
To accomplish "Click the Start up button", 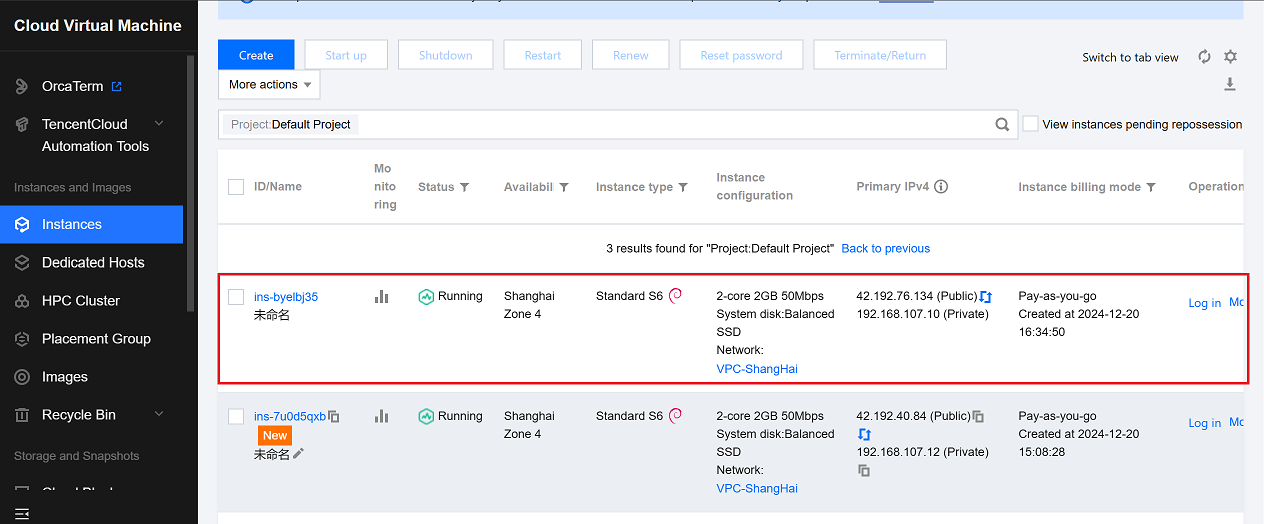I will [346, 55].
